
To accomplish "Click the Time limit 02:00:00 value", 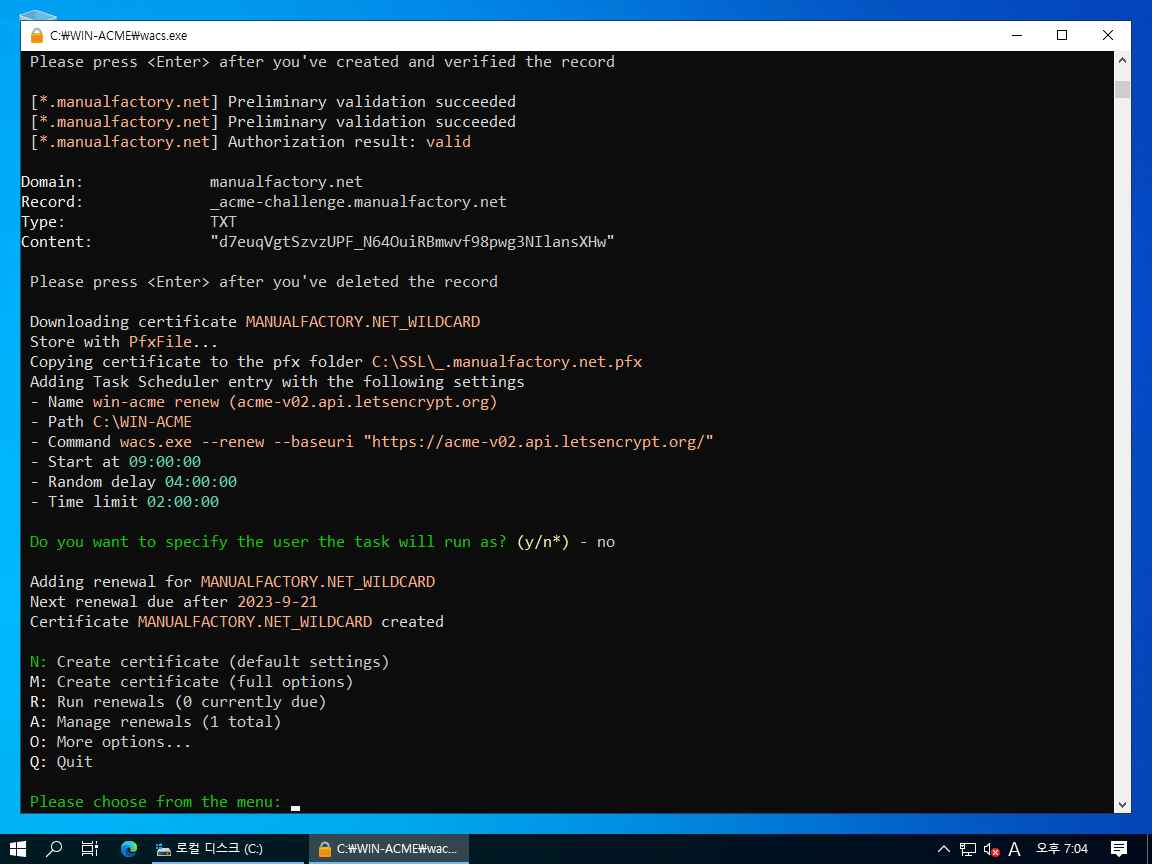I will [183, 502].
